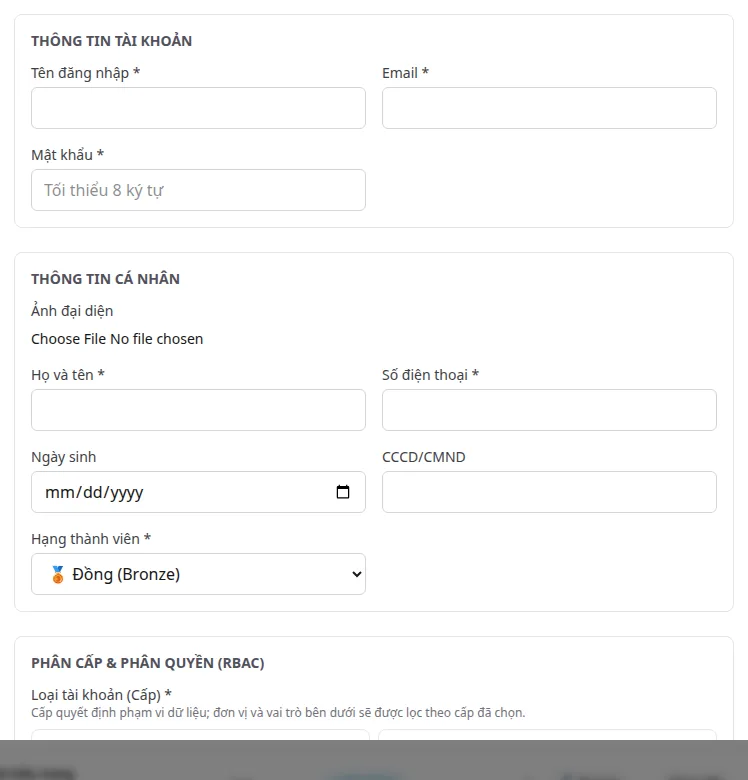Click the Họ và tên input field
Viewport: 748px width, 780px height.
coord(198,410)
